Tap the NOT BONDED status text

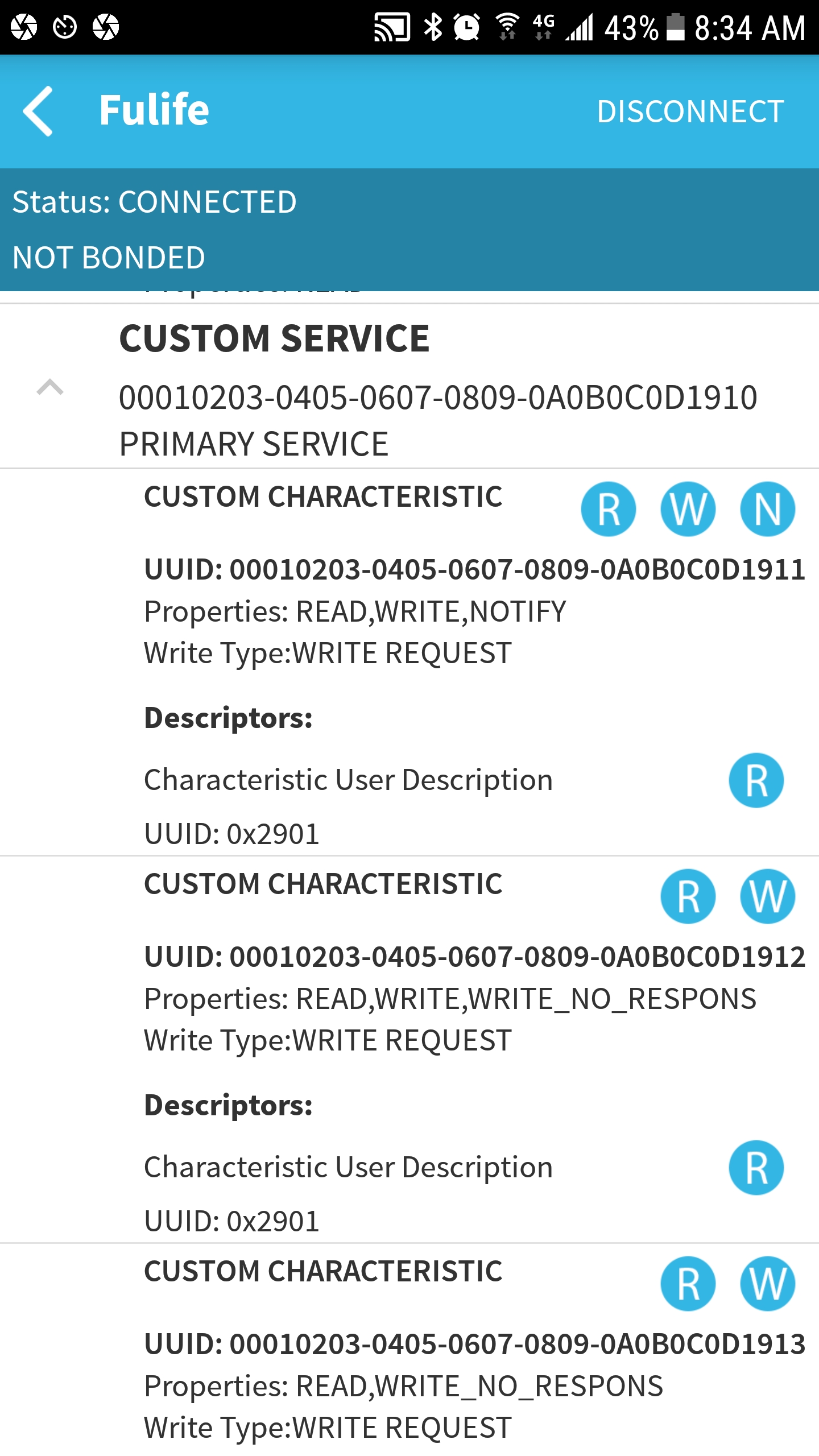click(x=109, y=258)
